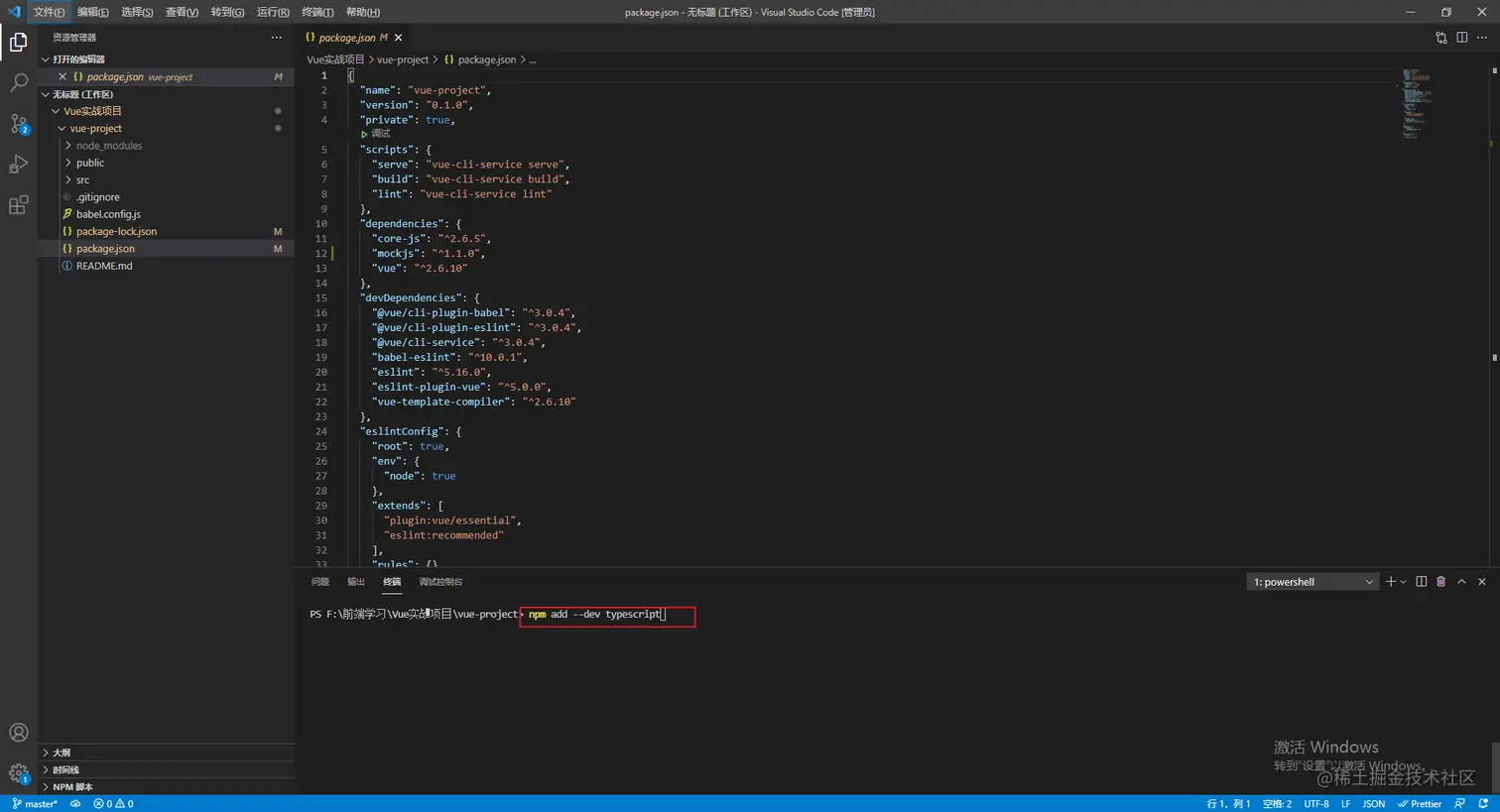The image size is (1500, 812).
Task: Maximize the terminal panel with the up chevron
Action: coord(1461,582)
